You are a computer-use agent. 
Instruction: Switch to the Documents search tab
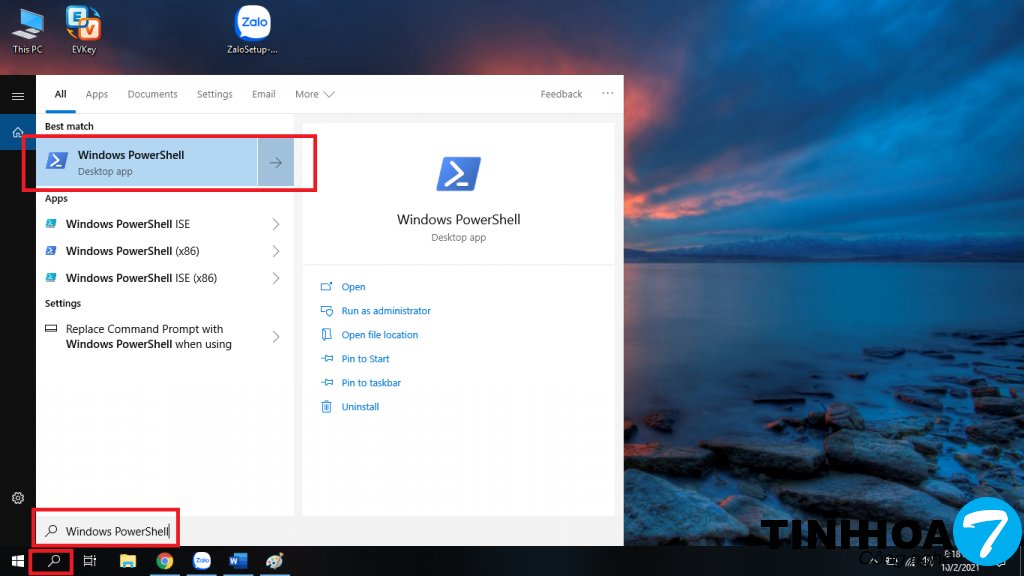pos(152,94)
